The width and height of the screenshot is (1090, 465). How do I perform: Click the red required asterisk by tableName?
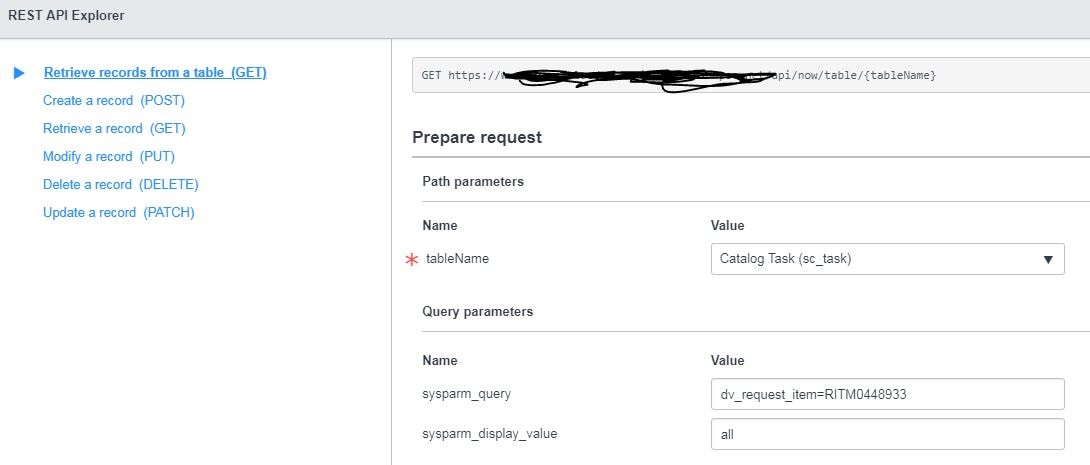(410, 259)
